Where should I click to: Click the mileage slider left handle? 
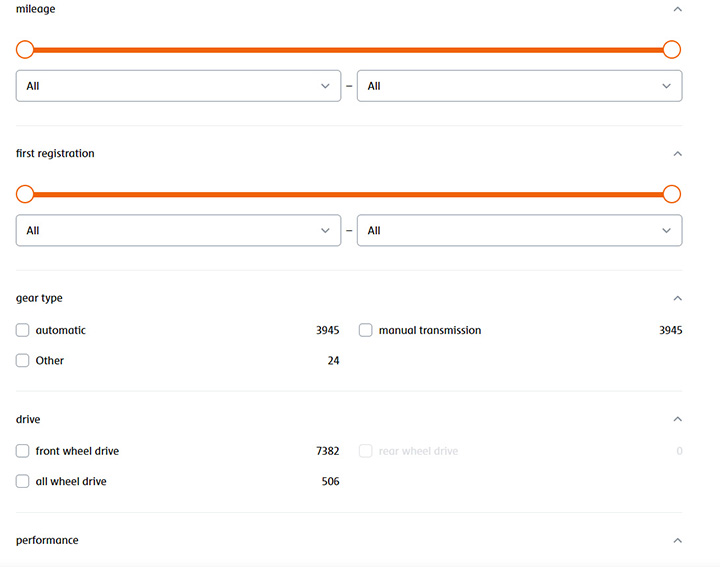pyautogui.click(x=25, y=50)
